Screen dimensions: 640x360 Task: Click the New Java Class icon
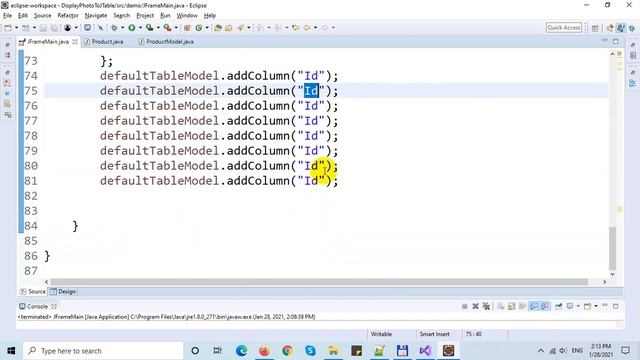(199, 28)
